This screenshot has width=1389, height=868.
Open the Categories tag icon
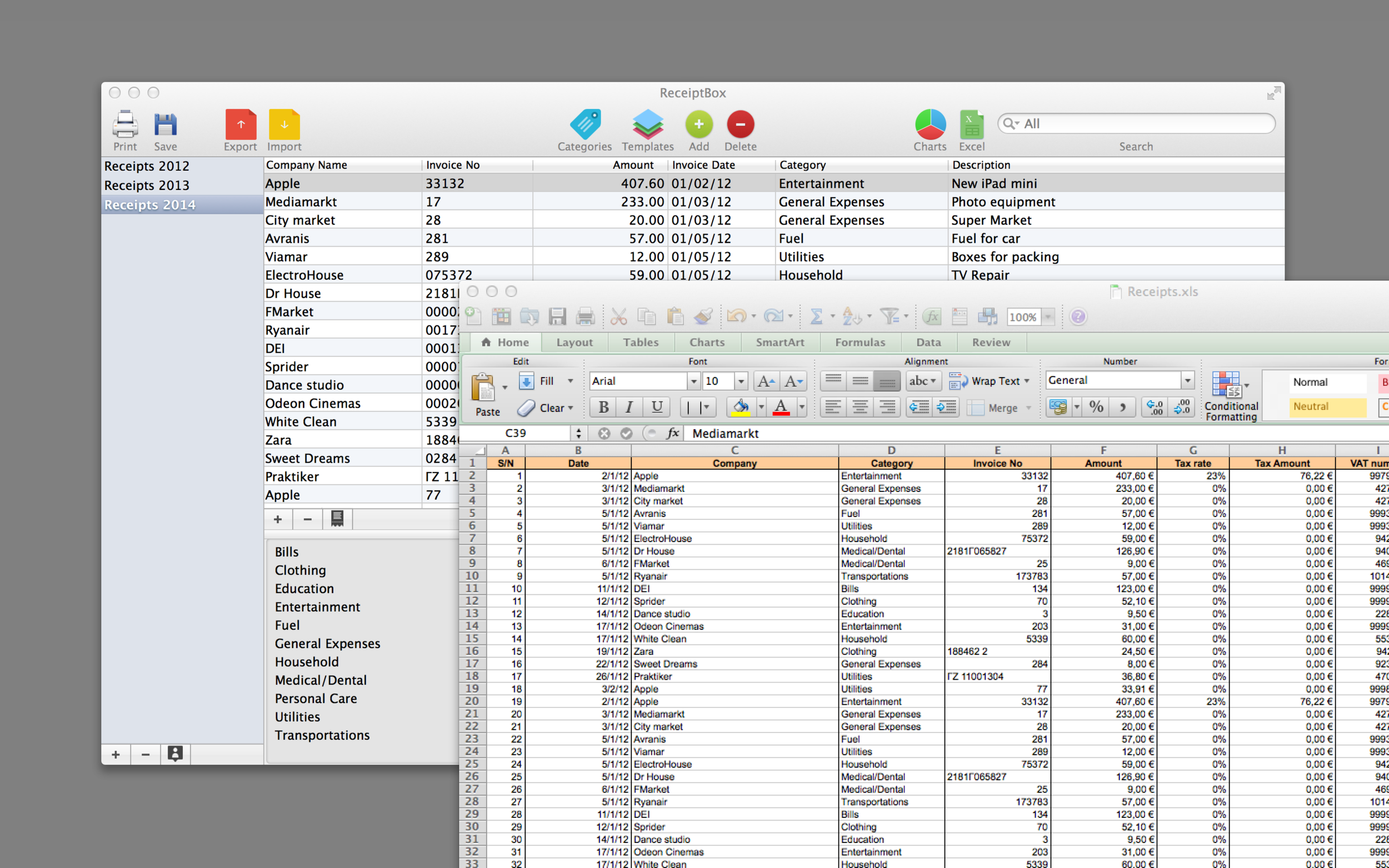585,124
